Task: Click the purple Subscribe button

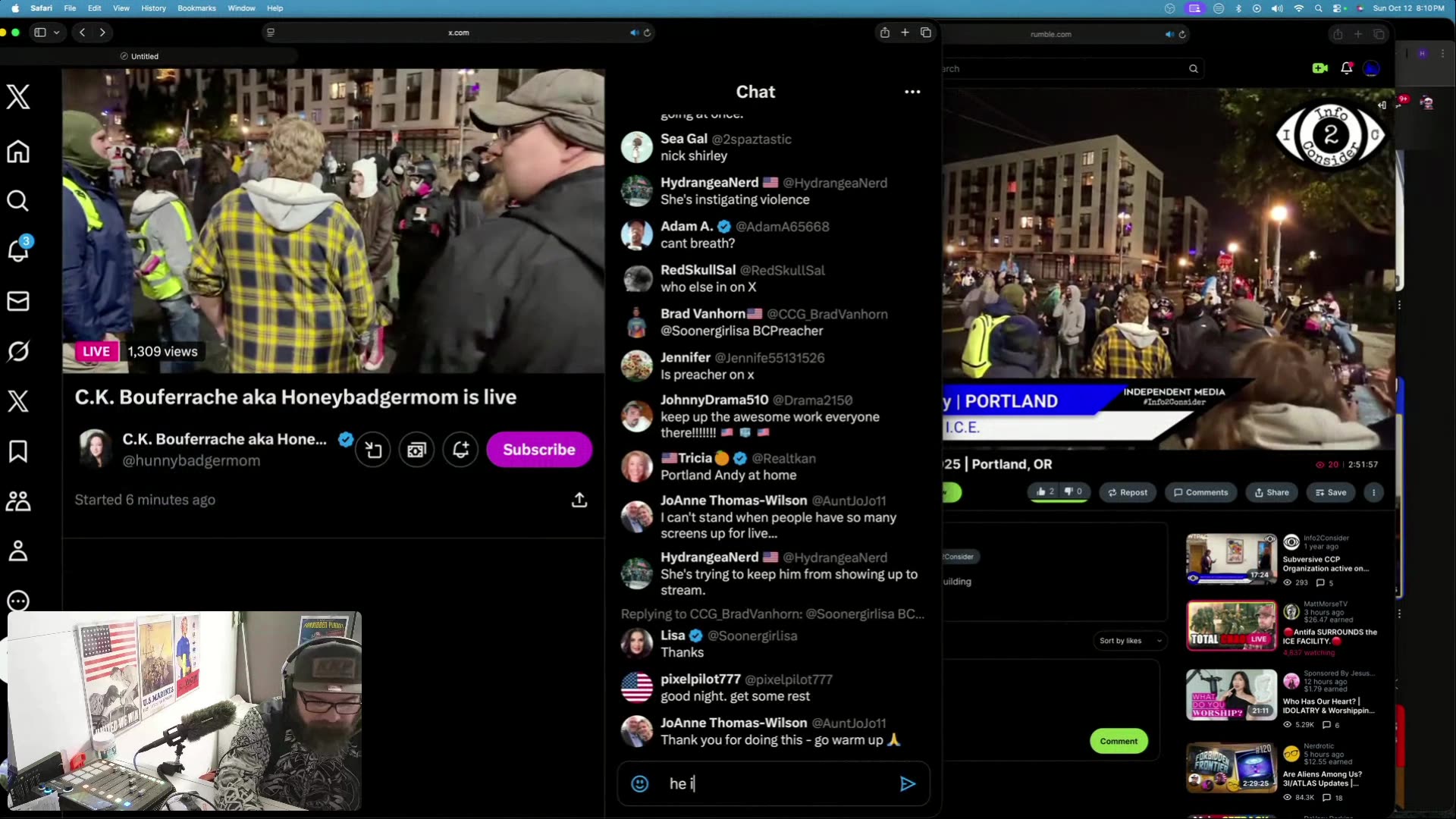Action: (538, 450)
